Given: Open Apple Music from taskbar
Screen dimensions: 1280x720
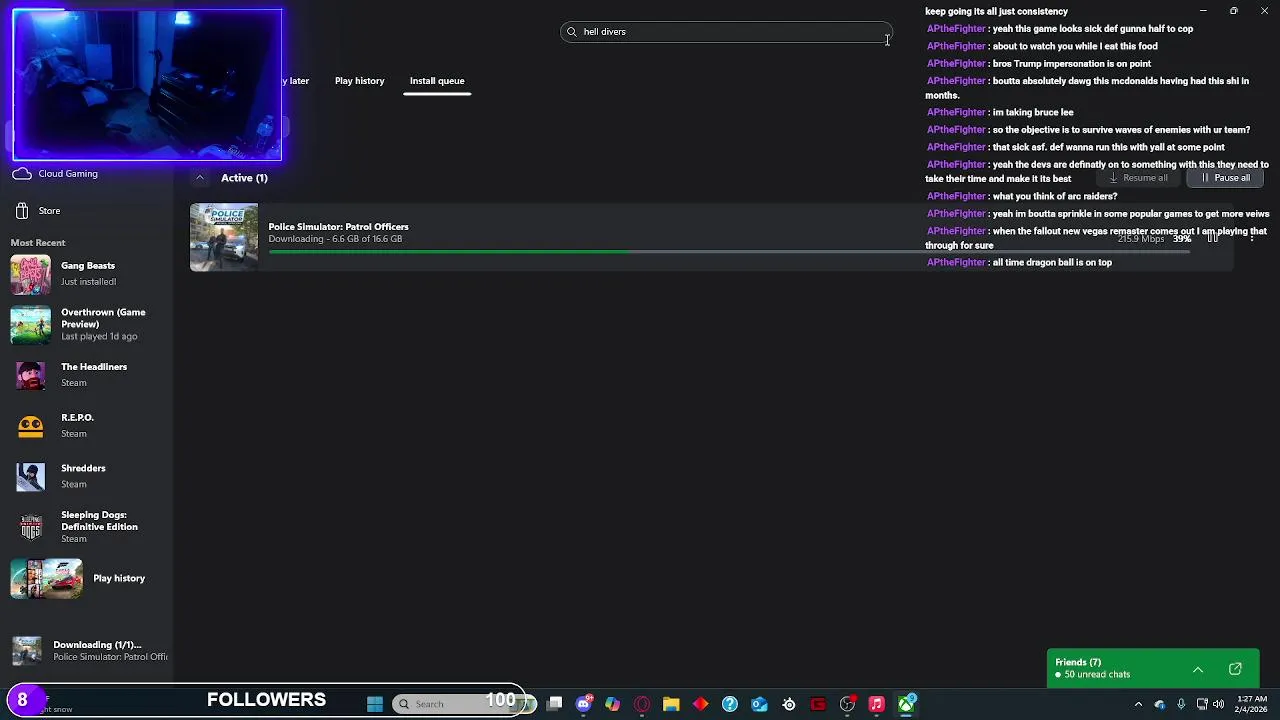Looking at the screenshot, I should coord(877,704).
